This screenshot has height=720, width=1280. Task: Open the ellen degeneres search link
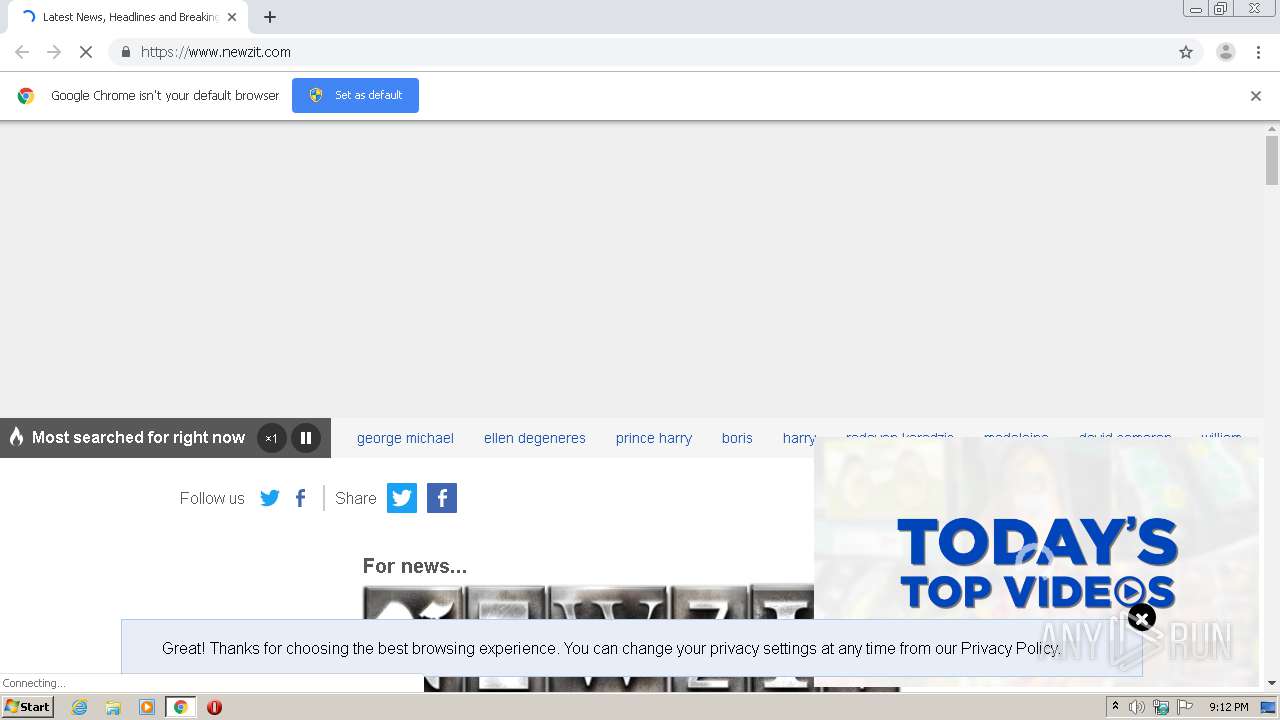(x=535, y=438)
